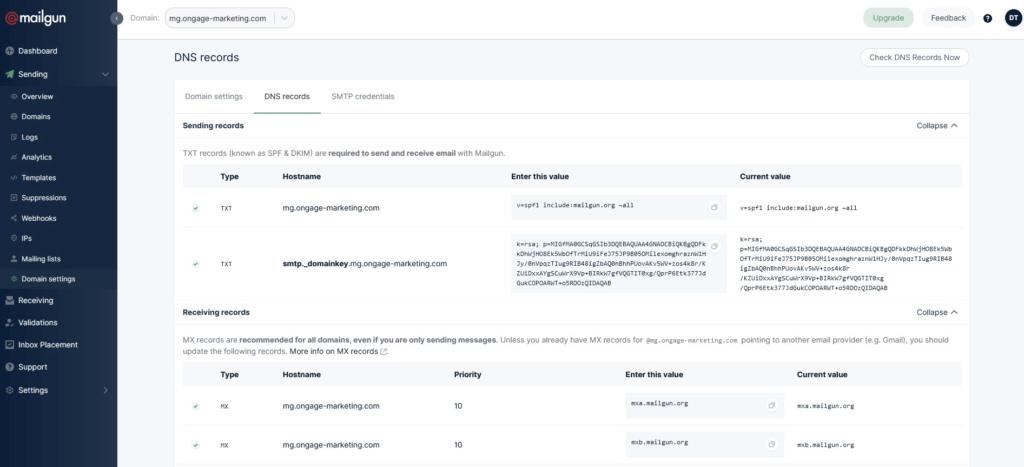Click the 'mxa.mailgun.org' enter value field

pos(704,406)
